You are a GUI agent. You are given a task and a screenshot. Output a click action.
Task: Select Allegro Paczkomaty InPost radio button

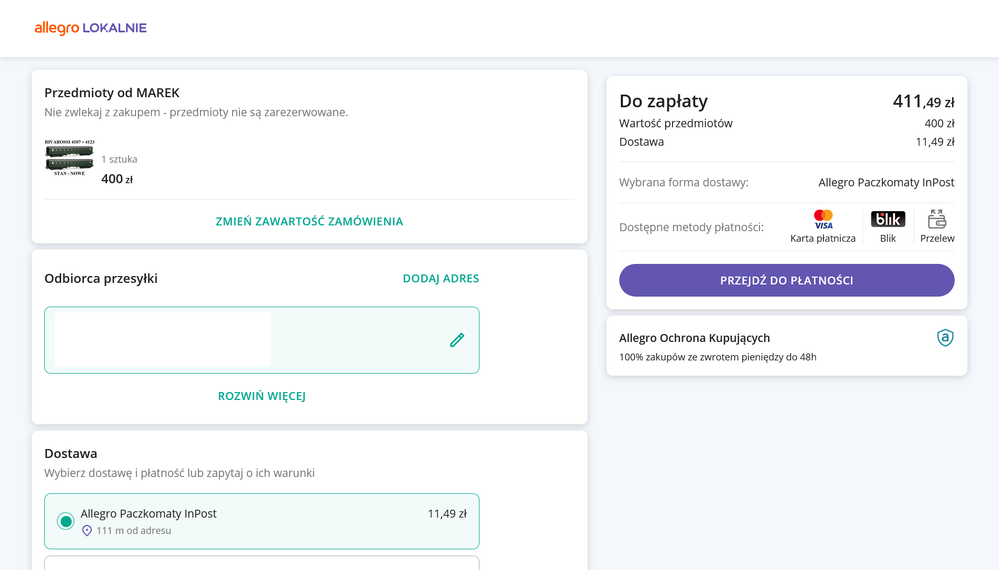coord(66,521)
